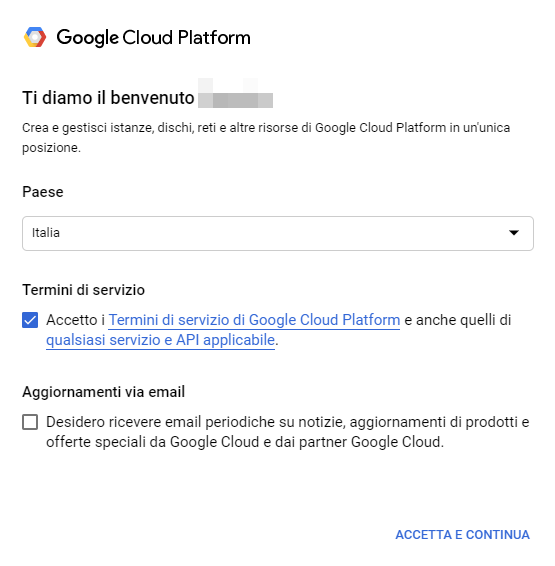The height and width of the screenshot is (566, 555).
Task: Click the dropdown arrow in the Paese field
Action: point(514,233)
